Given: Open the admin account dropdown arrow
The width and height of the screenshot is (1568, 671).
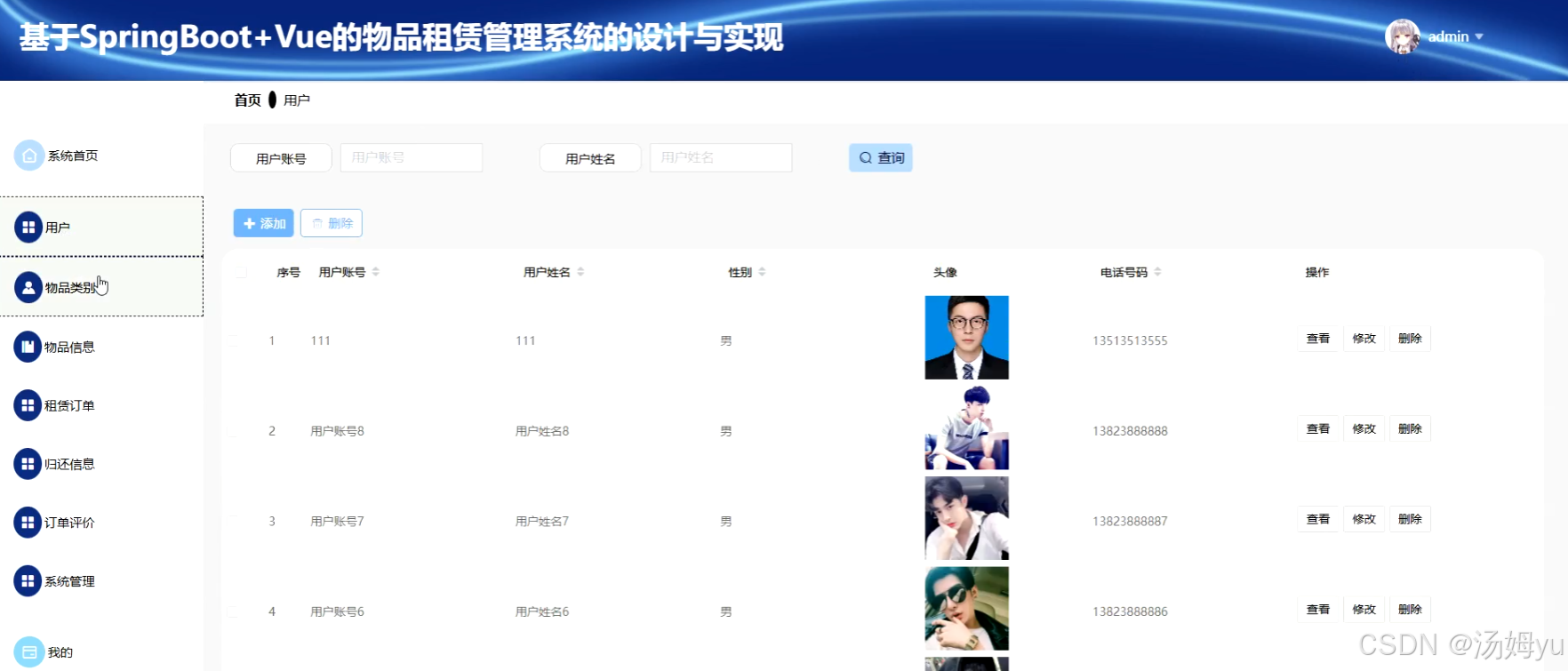Looking at the screenshot, I should 1479,36.
